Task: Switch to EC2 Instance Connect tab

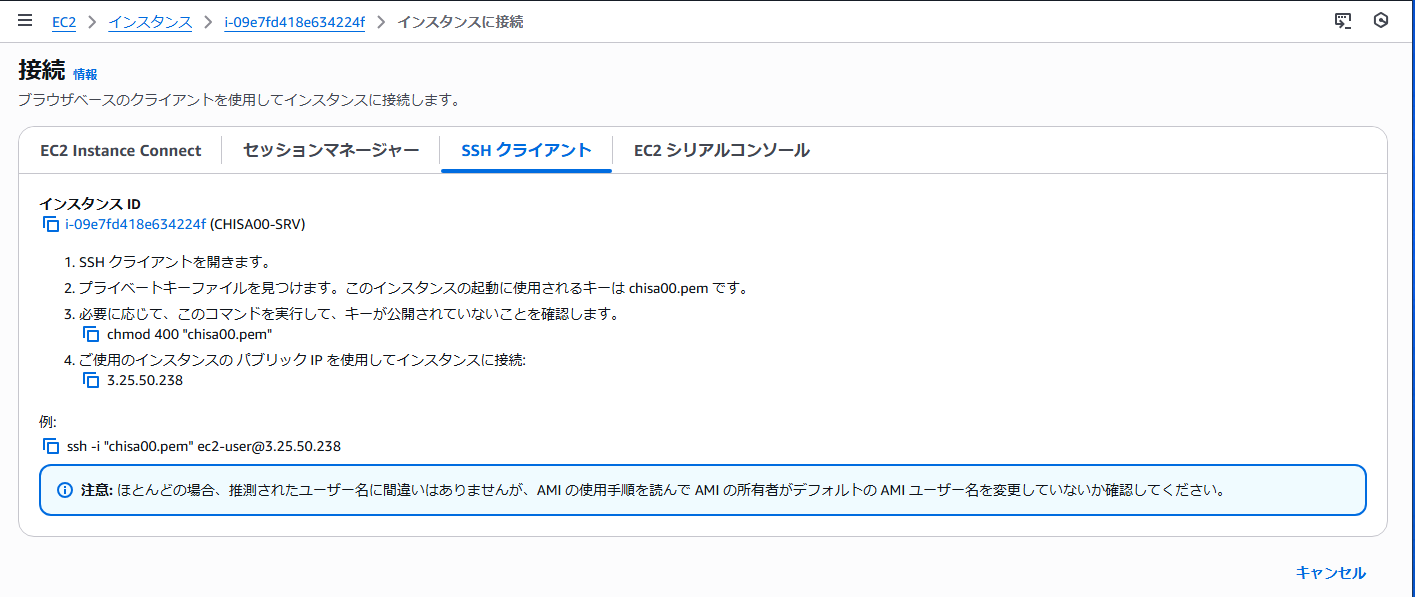Action: [x=121, y=151]
